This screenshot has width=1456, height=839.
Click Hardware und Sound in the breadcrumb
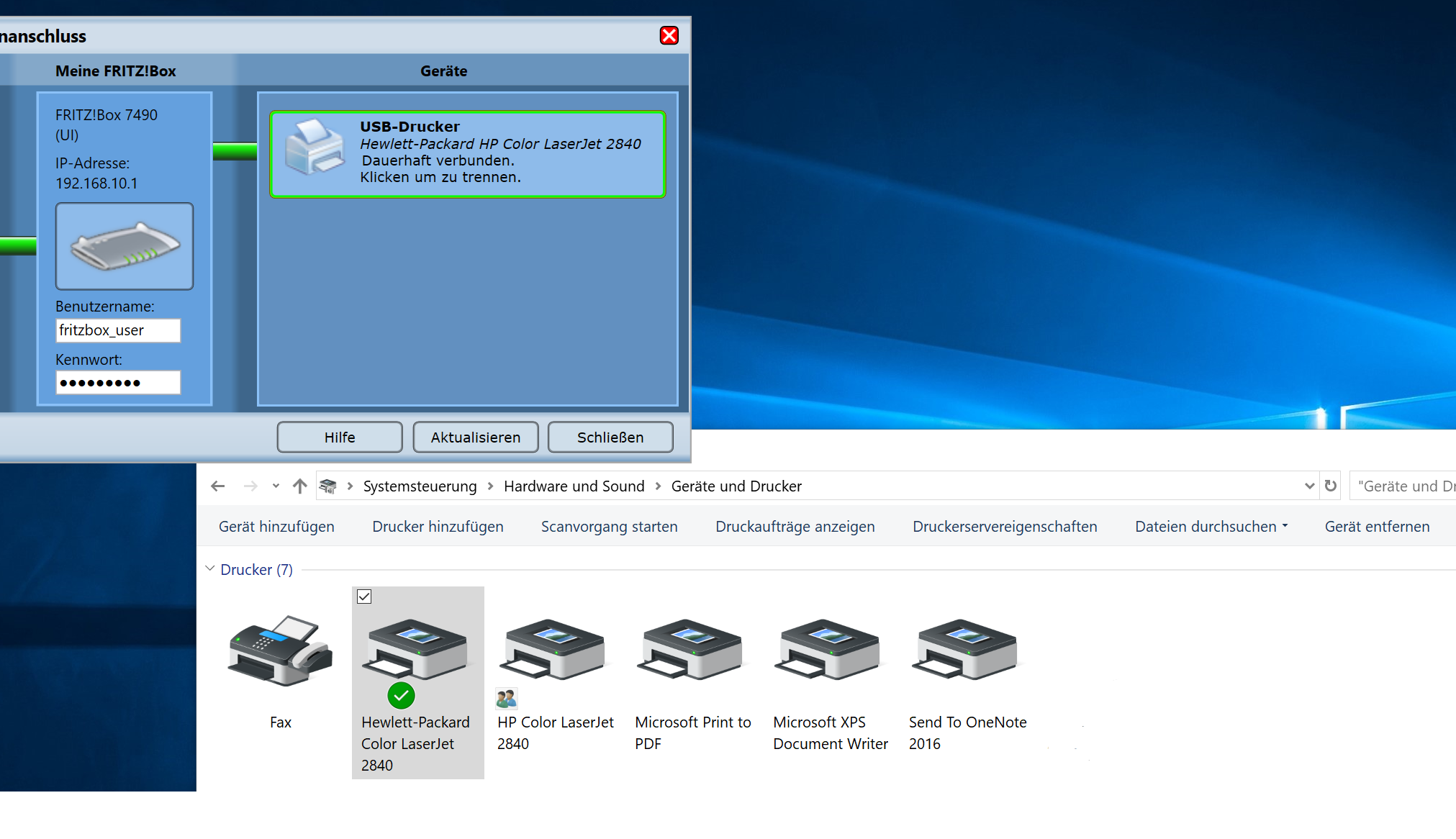(x=574, y=486)
